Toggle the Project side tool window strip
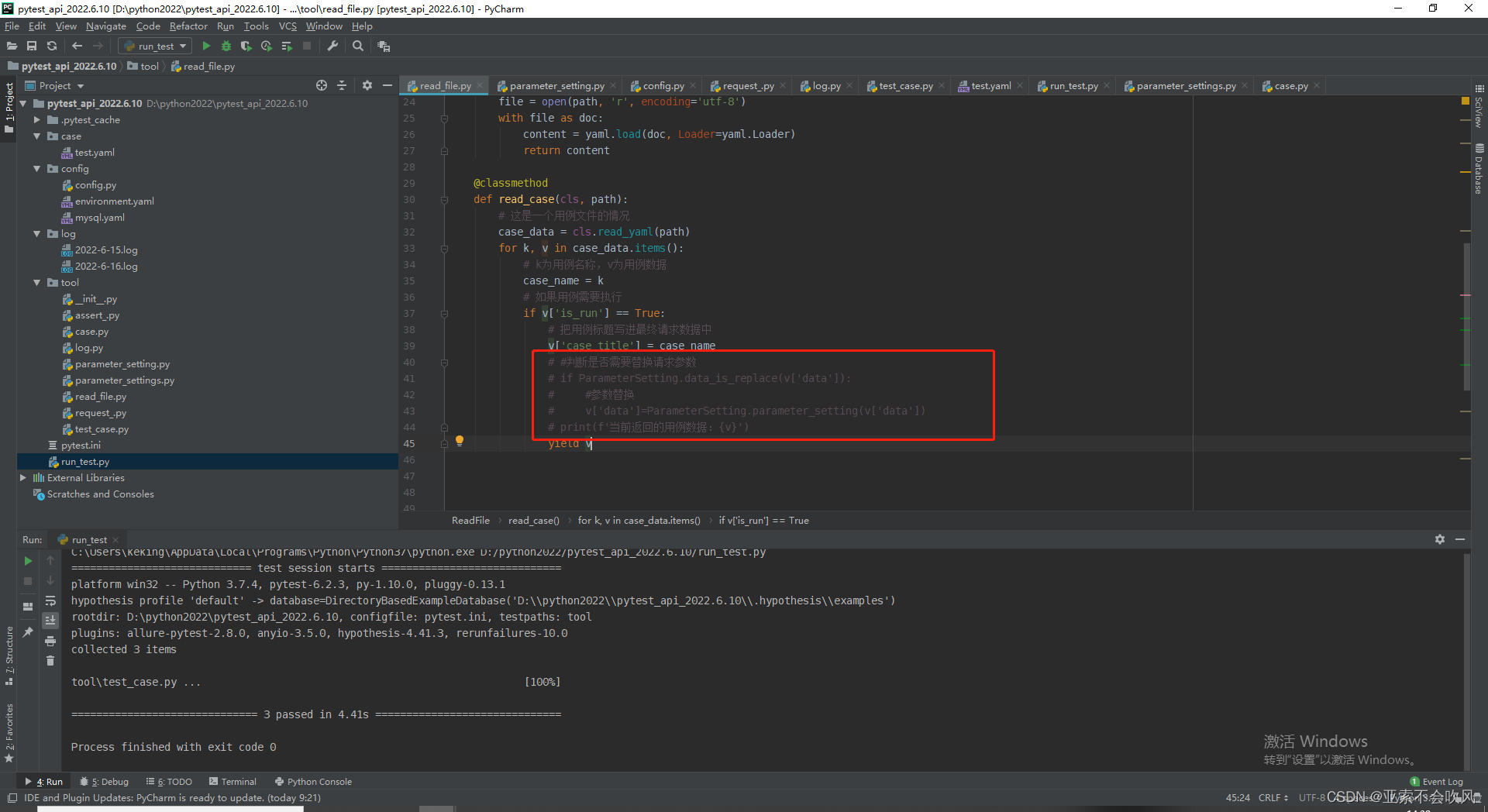This screenshot has height=812, width=1488. click(9, 108)
